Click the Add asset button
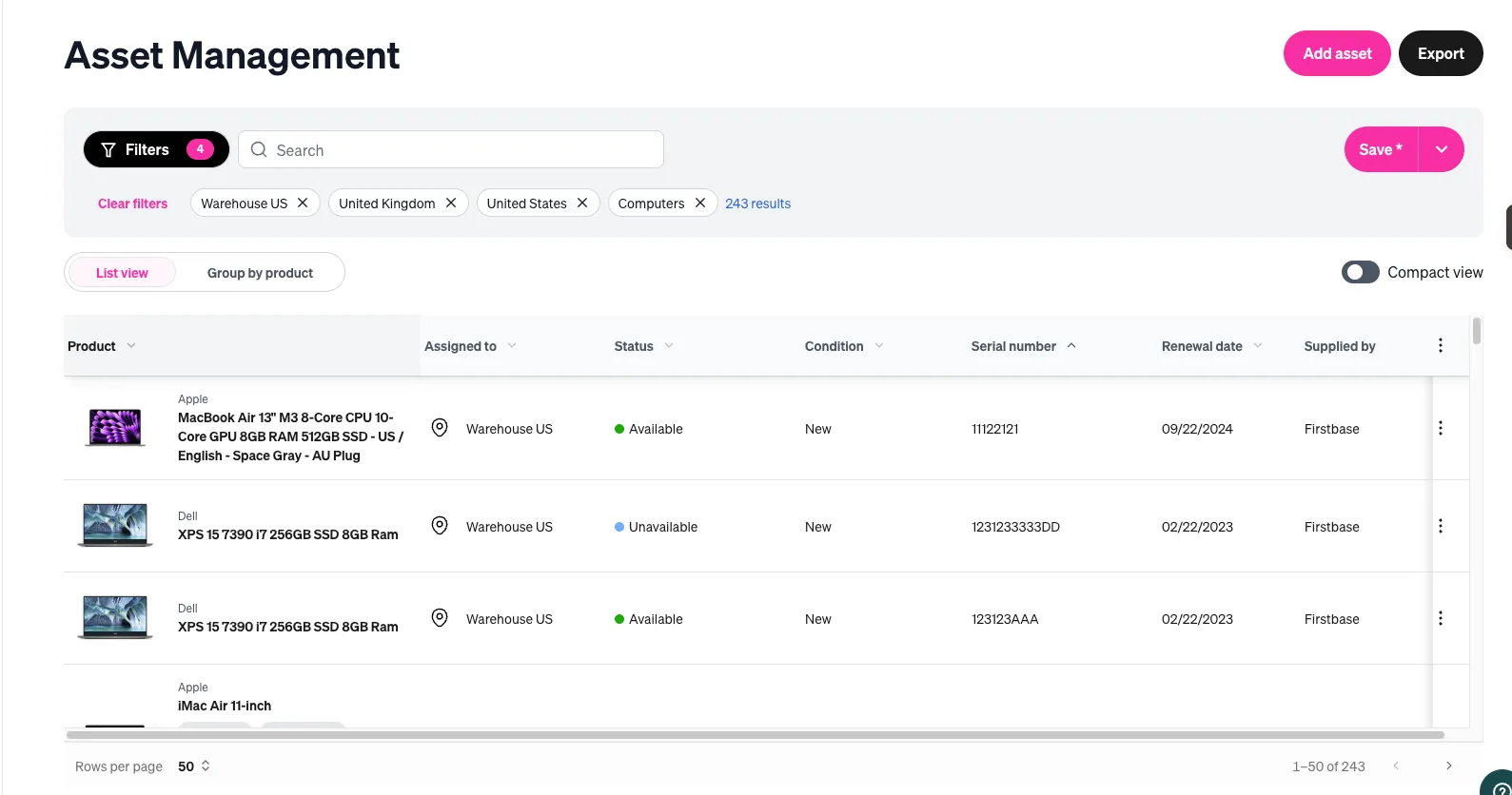1512x795 pixels. [1336, 53]
